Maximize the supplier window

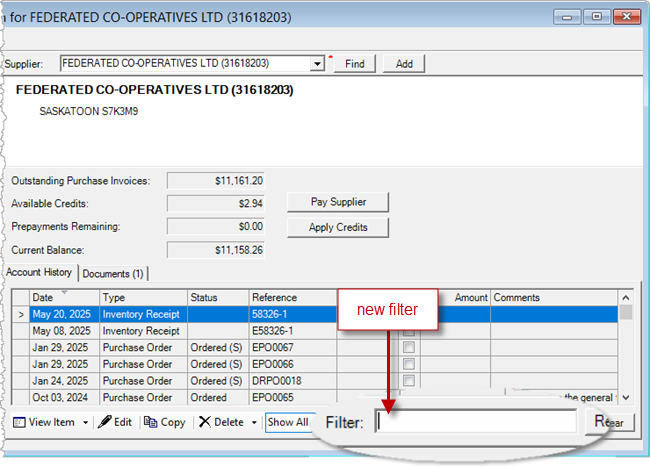tap(597, 17)
